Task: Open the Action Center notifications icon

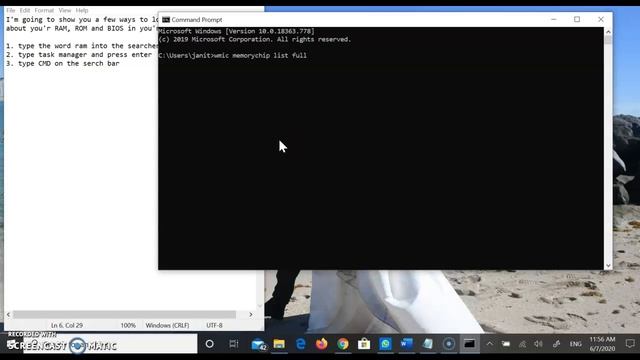Action: click(630, 344)
